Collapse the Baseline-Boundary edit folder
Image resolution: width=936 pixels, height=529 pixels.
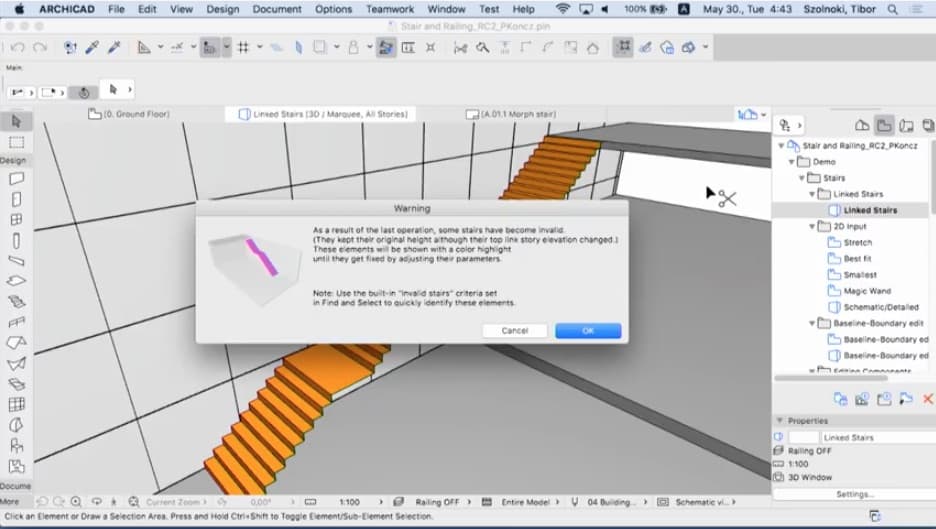click(812, 323)
